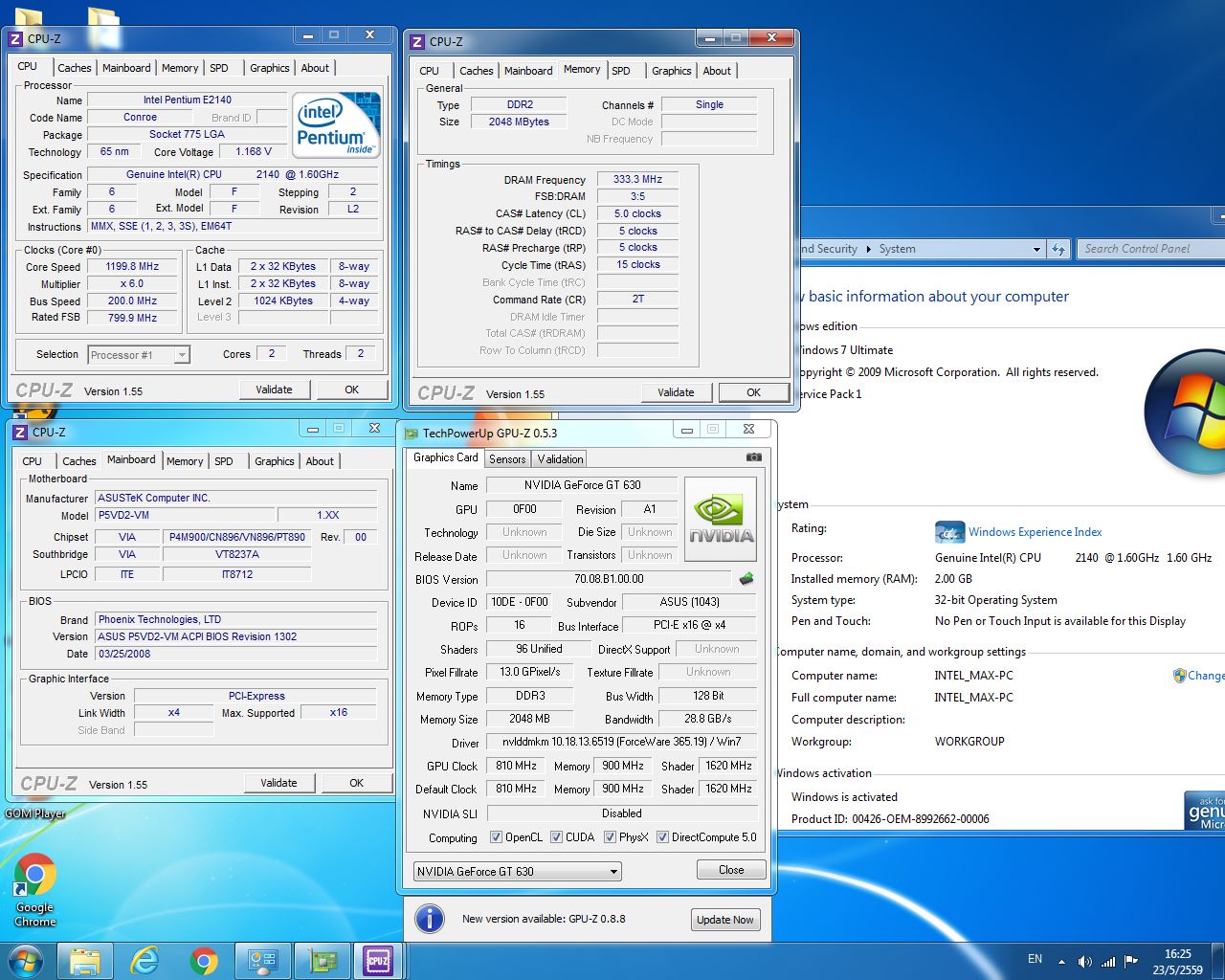Toggle the OpenCL checkbox
Image resolution: width=1225 pixels, height=980 pixels.
point(496,837)
